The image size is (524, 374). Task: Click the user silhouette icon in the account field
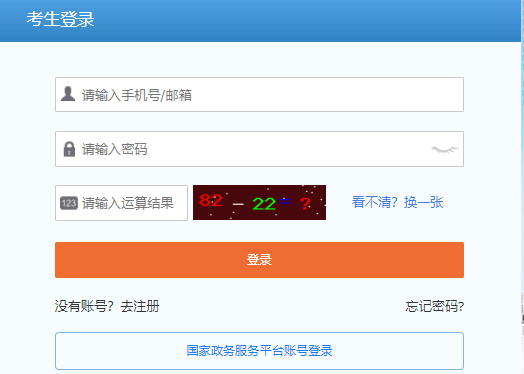68,94
